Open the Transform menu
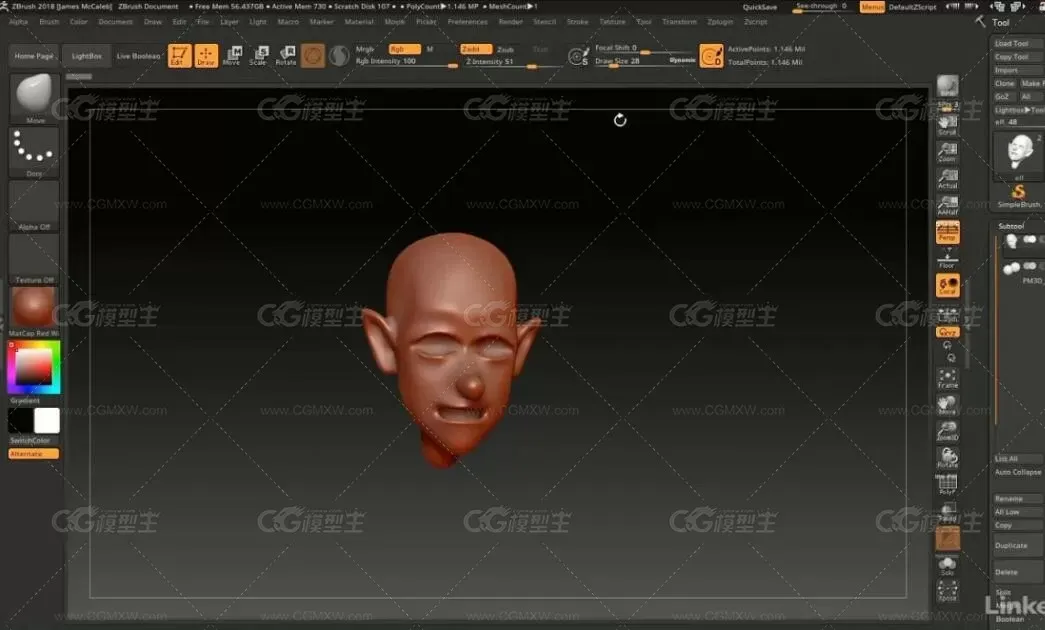Image resolution: width=1045 pixels, height=630 pixels. coord(679,22)
